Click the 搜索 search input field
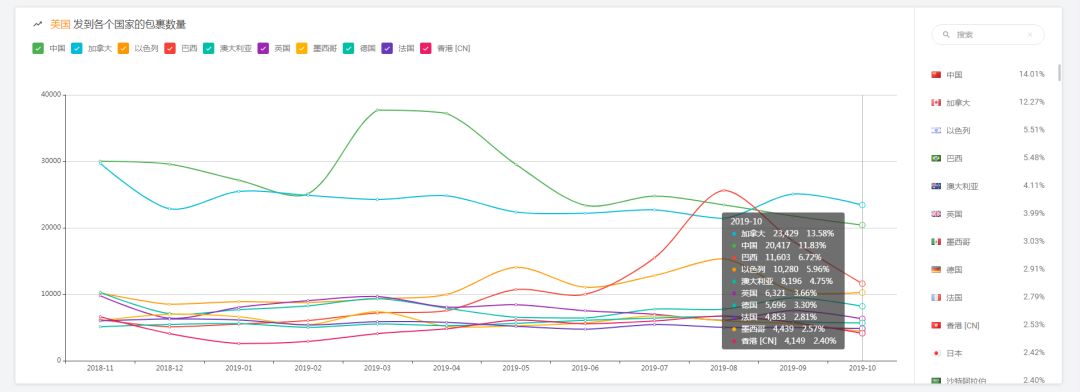The width and height of the screenshot is (1080, 392). [988, 34]
